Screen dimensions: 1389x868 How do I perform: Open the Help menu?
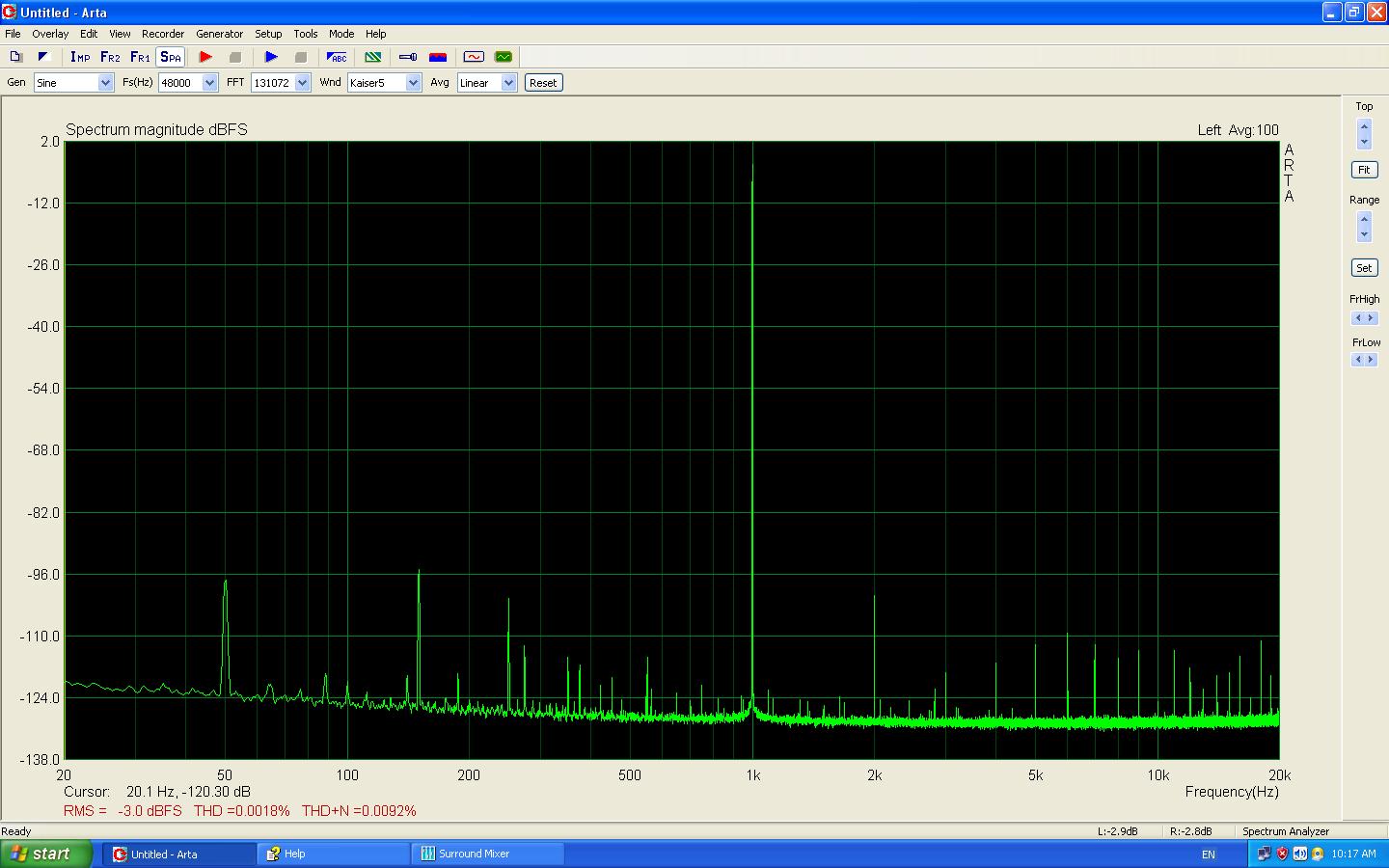pyautogui.click(x=376, y=34)
